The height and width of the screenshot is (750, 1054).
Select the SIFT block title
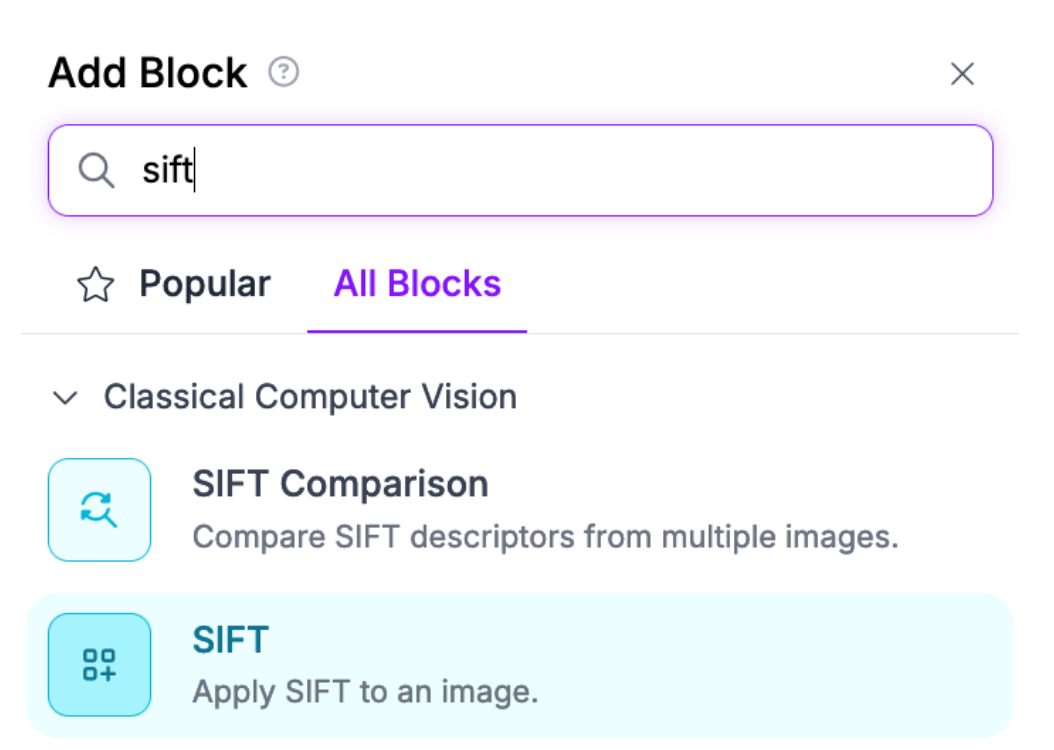tap(231, 640)
